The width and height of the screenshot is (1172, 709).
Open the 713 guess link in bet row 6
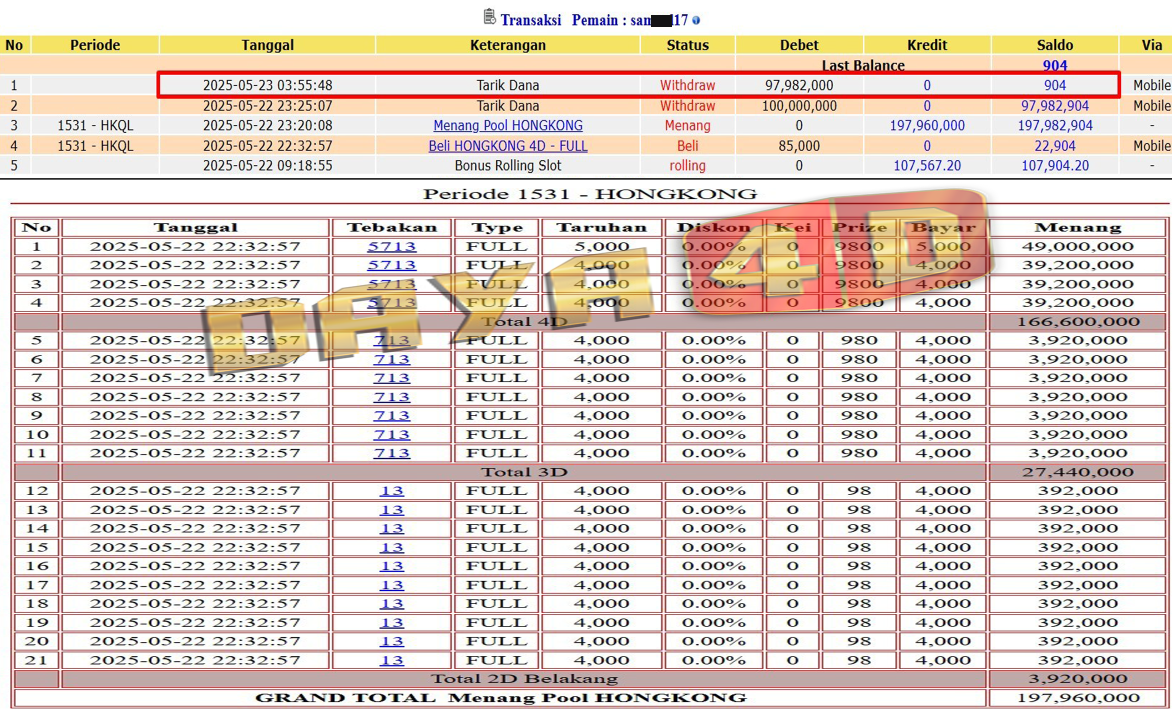click(x=392, y=359)
